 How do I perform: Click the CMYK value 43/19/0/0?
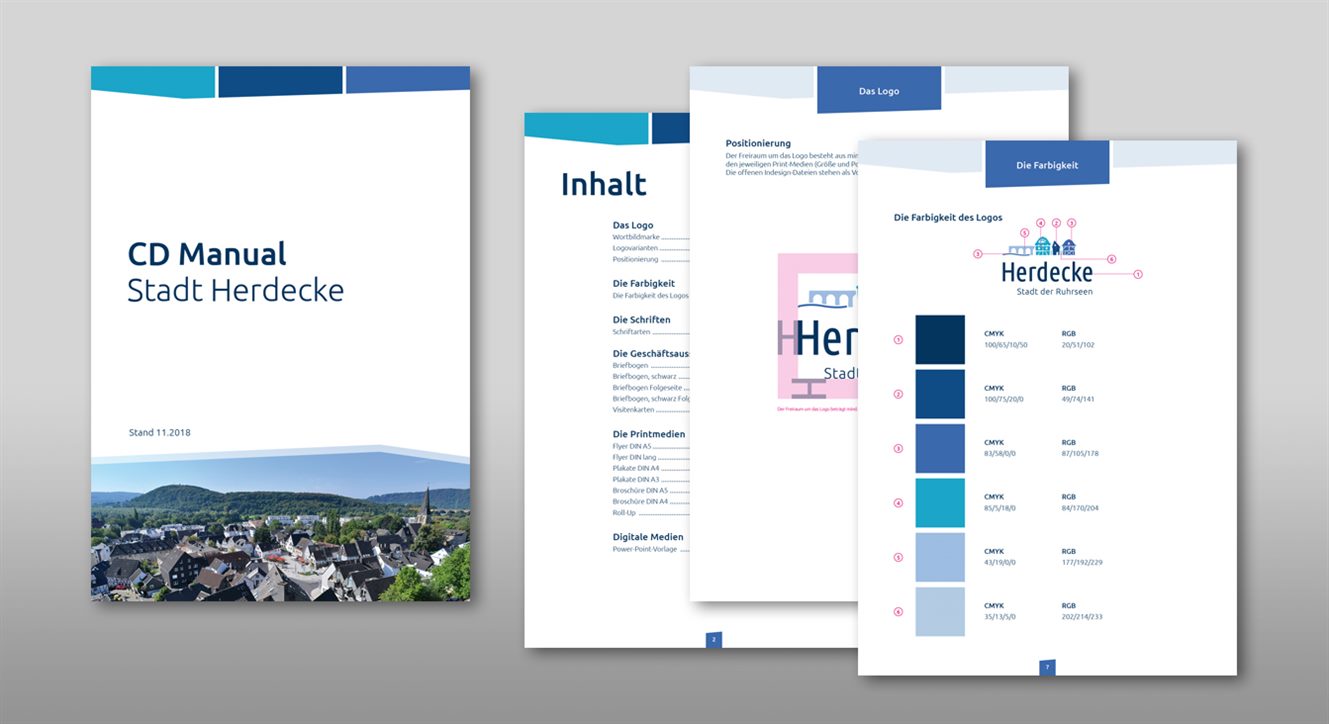click(x=1002, y=562)
